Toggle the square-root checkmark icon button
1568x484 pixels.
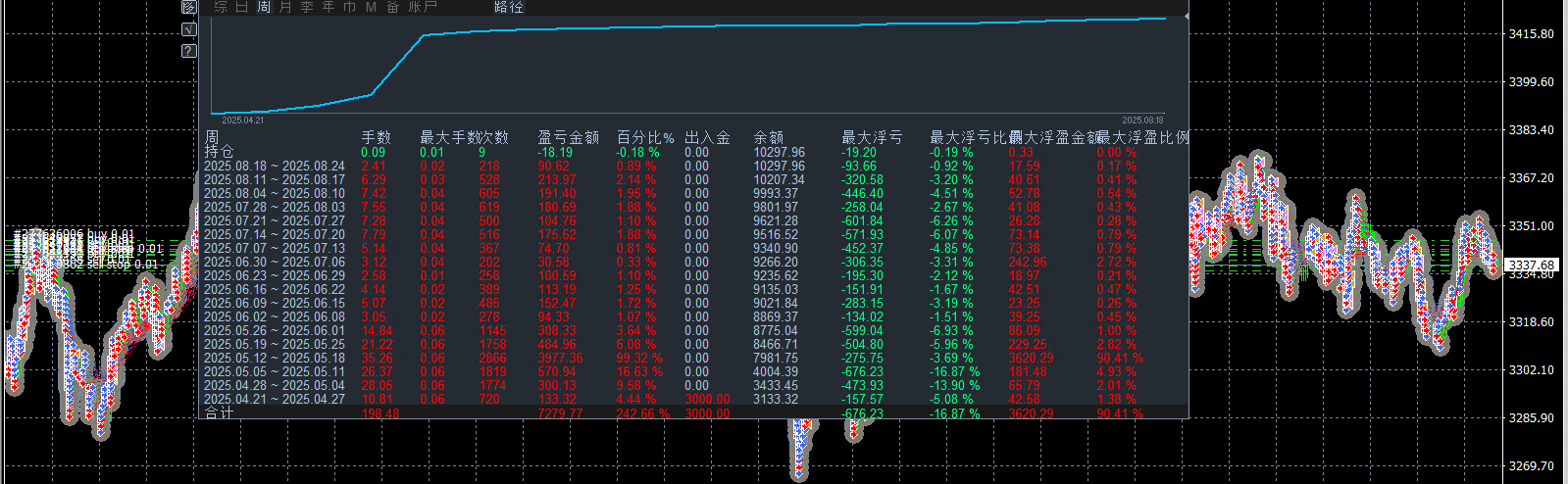click(188, 29)
